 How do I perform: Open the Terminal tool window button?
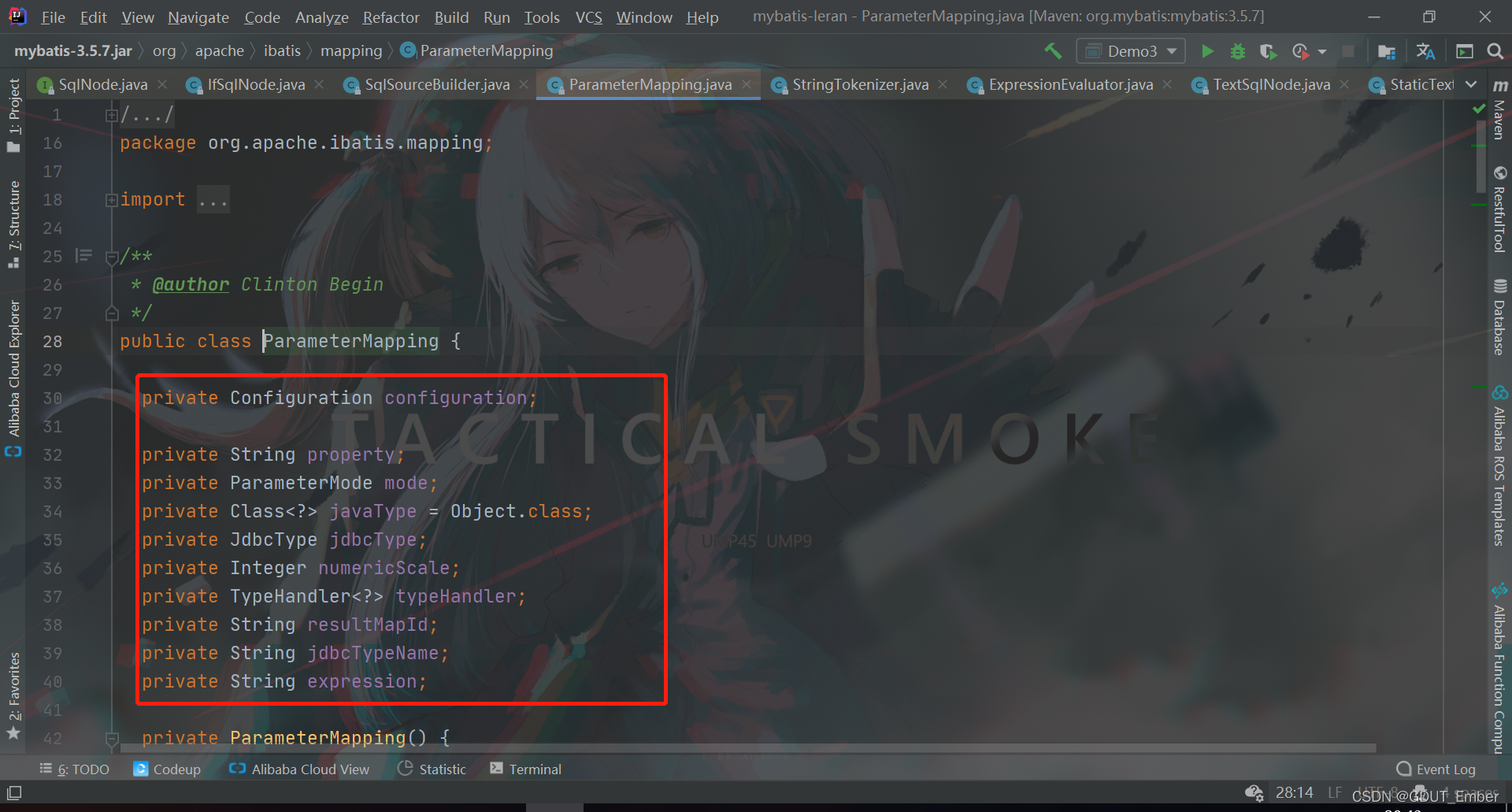point(525,769)
